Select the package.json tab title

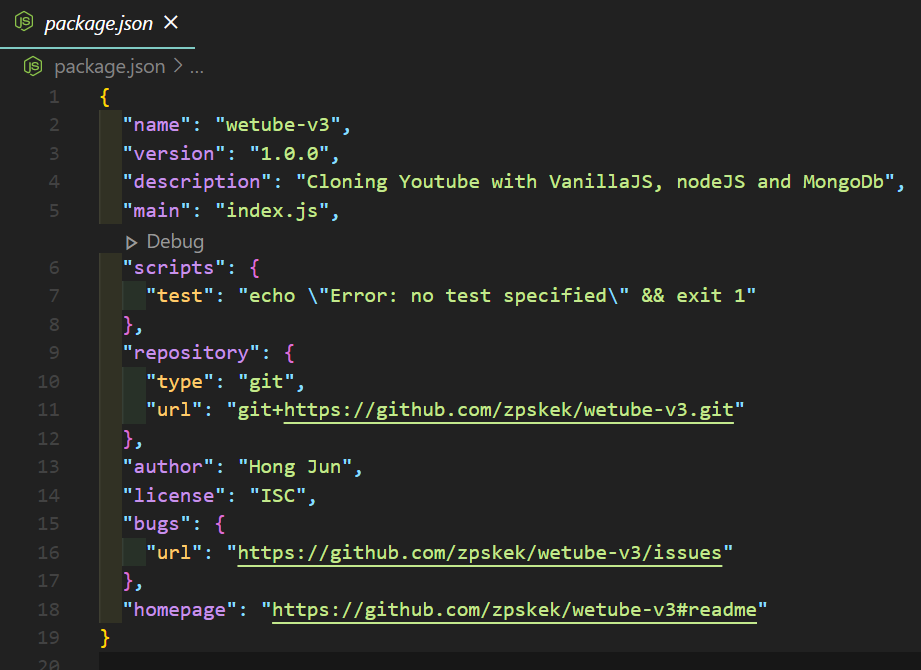tap(98, 23)
